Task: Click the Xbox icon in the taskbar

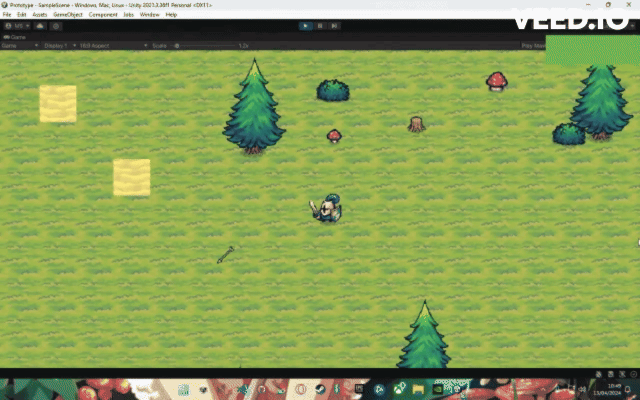Action: (399, 389)
